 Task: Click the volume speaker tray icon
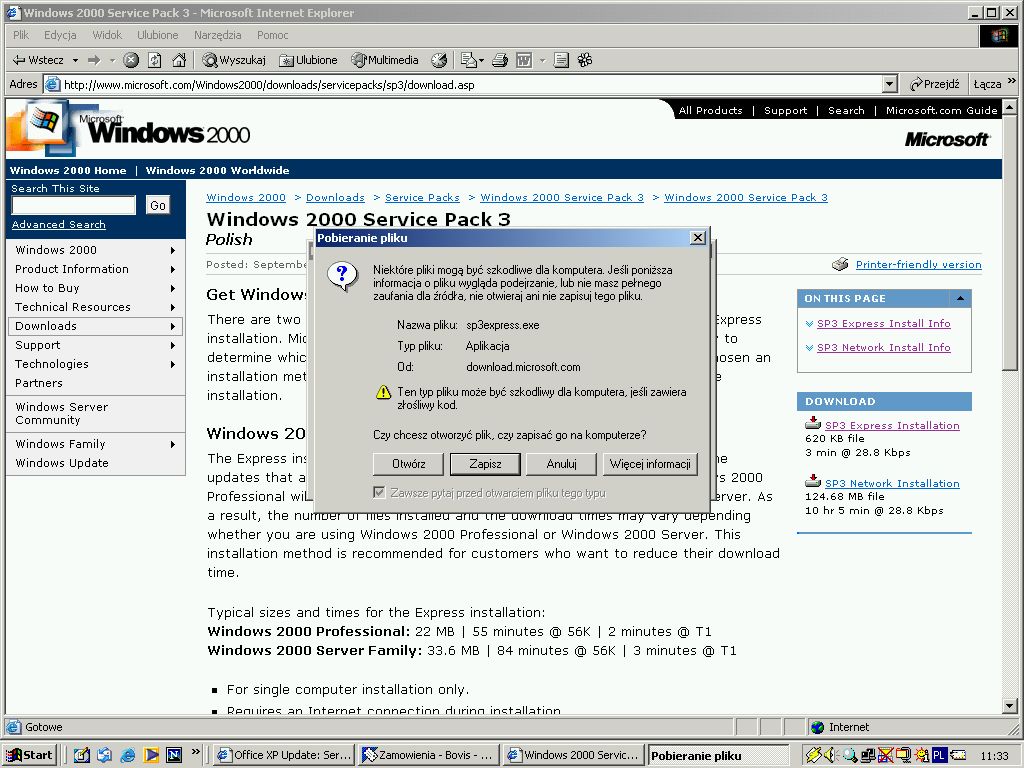pos(830,755)
